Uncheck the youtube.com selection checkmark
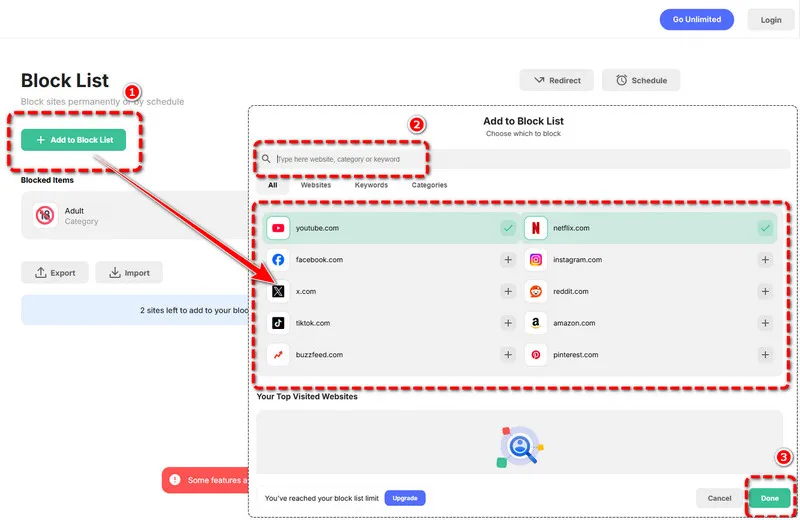Viewport: 800px width, 520px height. [x=508, y=228]
